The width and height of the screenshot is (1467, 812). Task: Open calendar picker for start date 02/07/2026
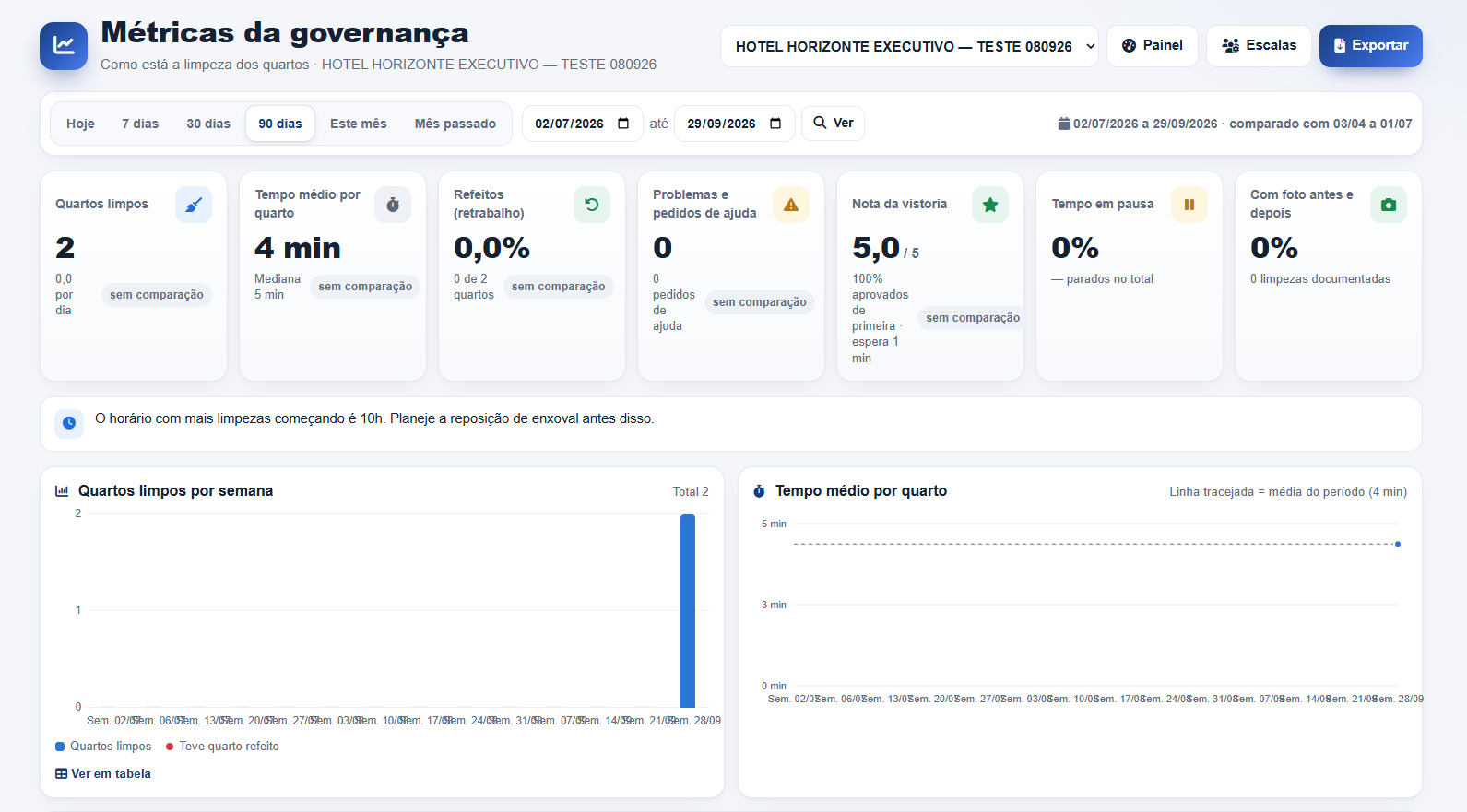coord(623,124)
